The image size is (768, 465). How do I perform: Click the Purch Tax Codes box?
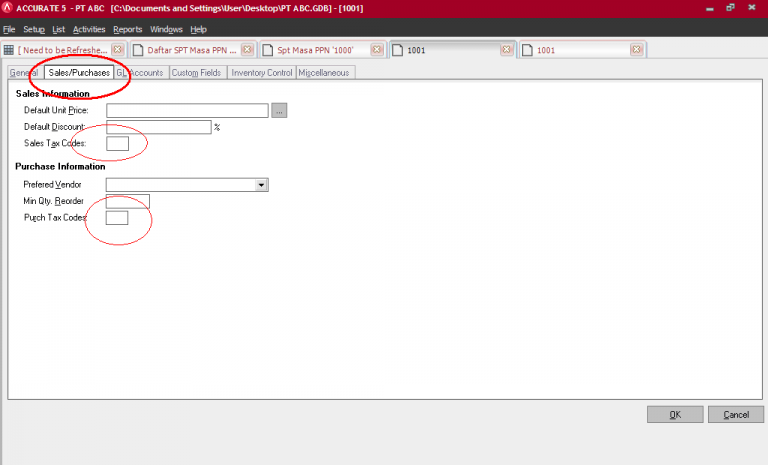(117, 218)
